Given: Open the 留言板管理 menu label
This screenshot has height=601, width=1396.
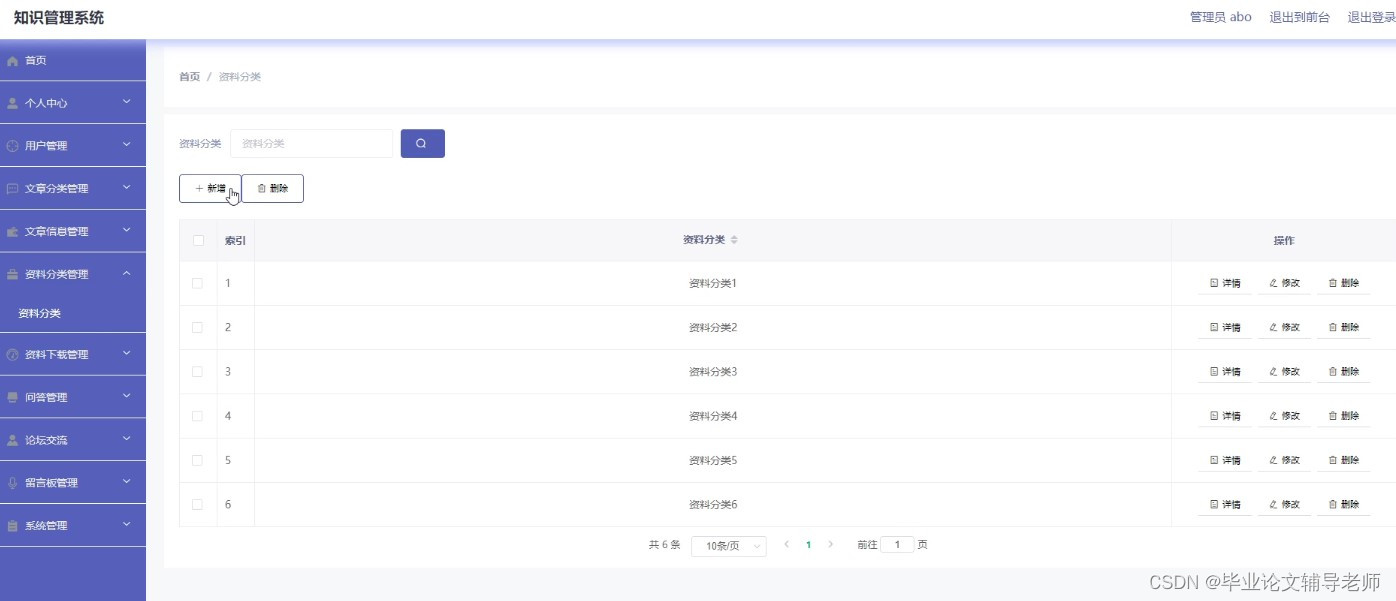Looking at the screenshot, I should point(51,483).
